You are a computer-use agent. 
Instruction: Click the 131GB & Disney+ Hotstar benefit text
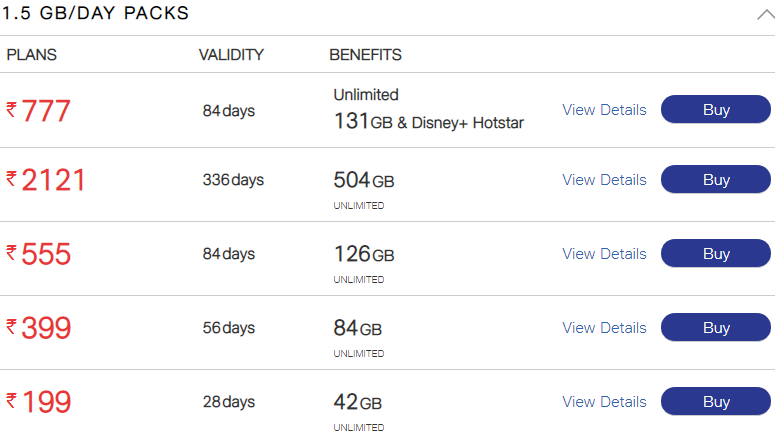click(429, 122)
